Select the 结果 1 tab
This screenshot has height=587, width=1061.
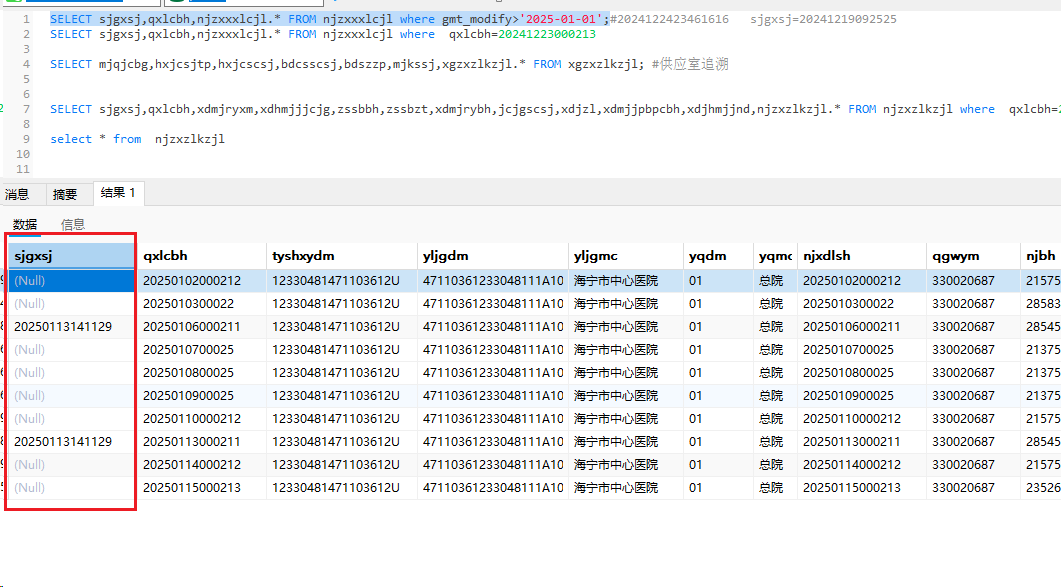tap(118, 193)
